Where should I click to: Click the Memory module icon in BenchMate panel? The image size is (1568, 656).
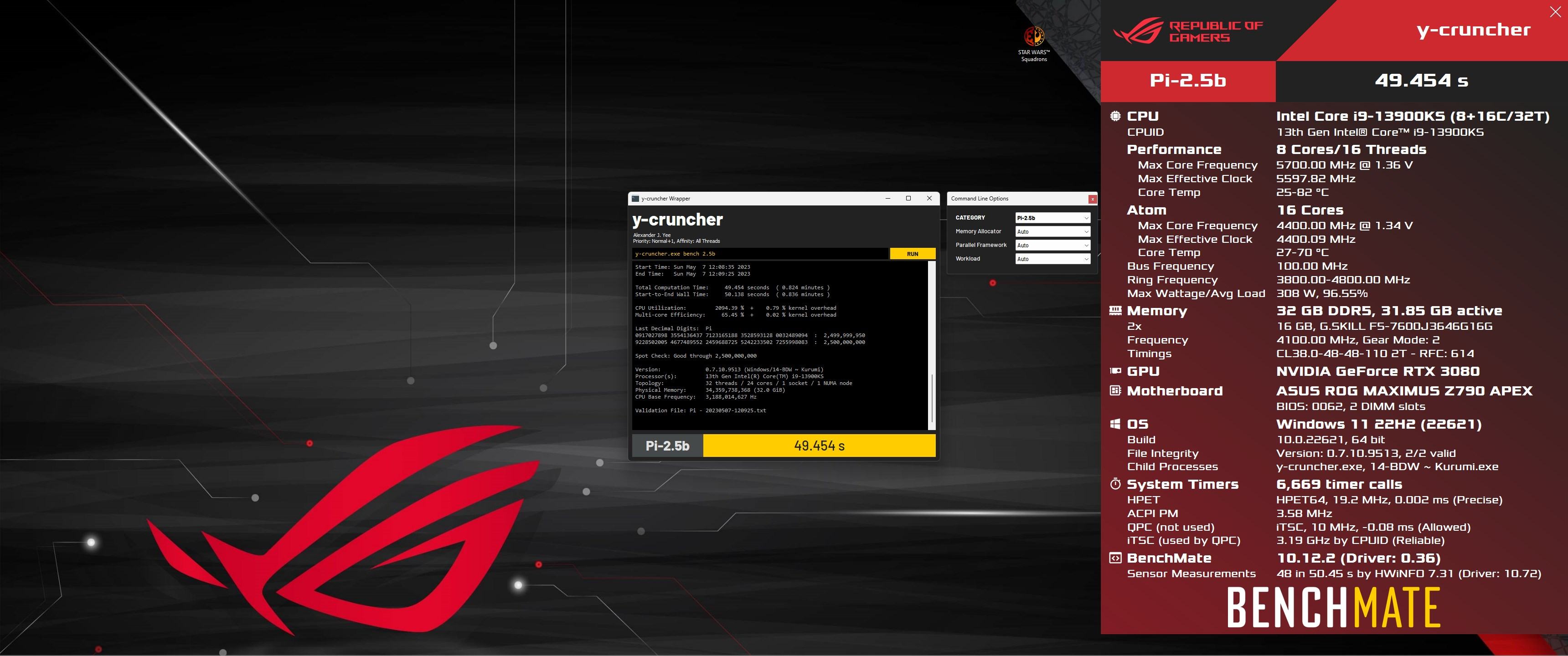(1115, 310)
